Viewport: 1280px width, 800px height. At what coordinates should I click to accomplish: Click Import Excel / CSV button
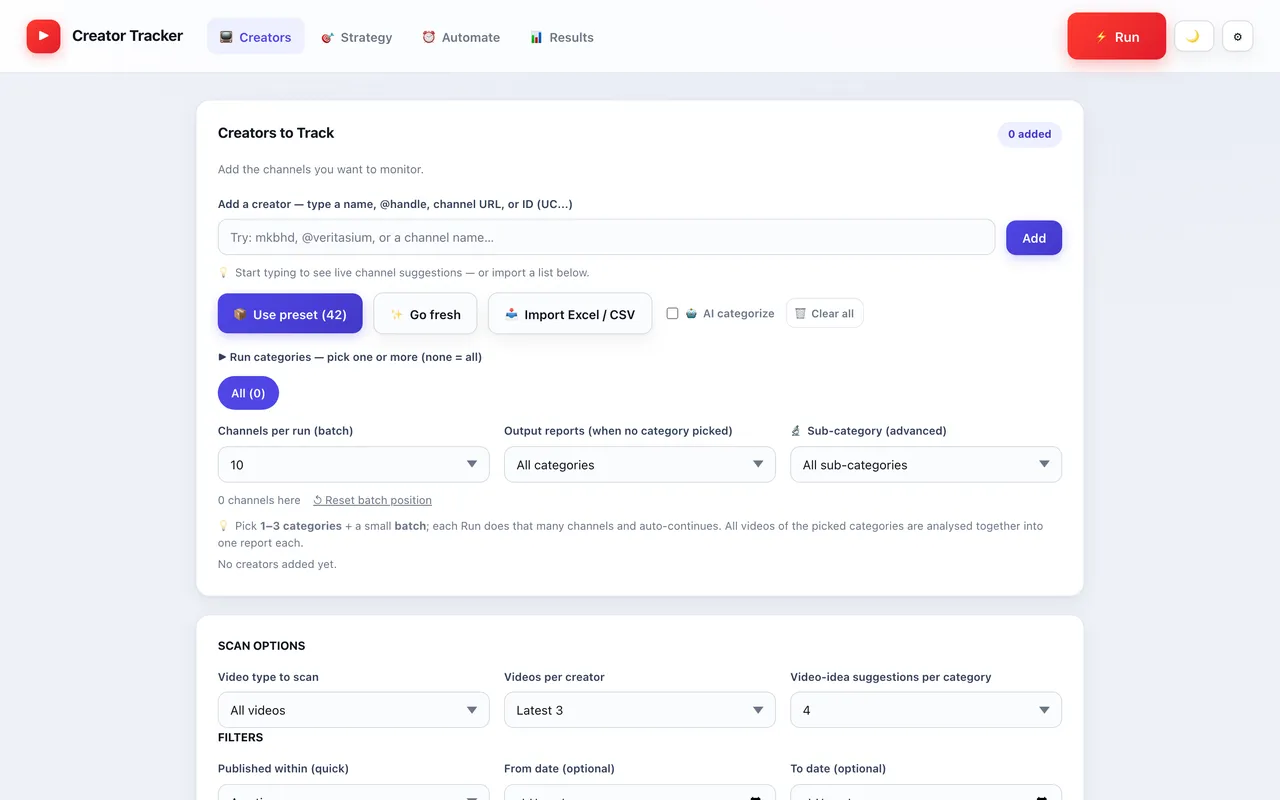pos(570,314)
